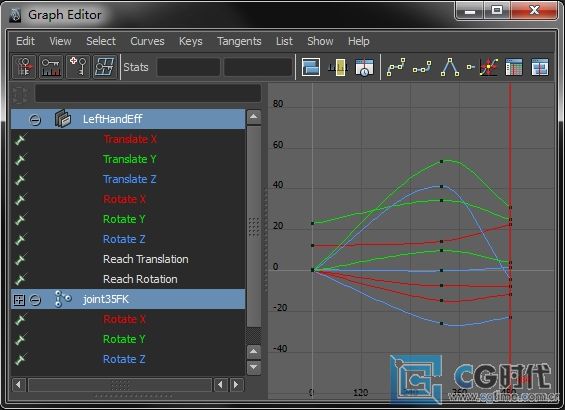Apply Linear tangents icon
Viewport: 565px width, 410px height.
(x=450, y=67)
